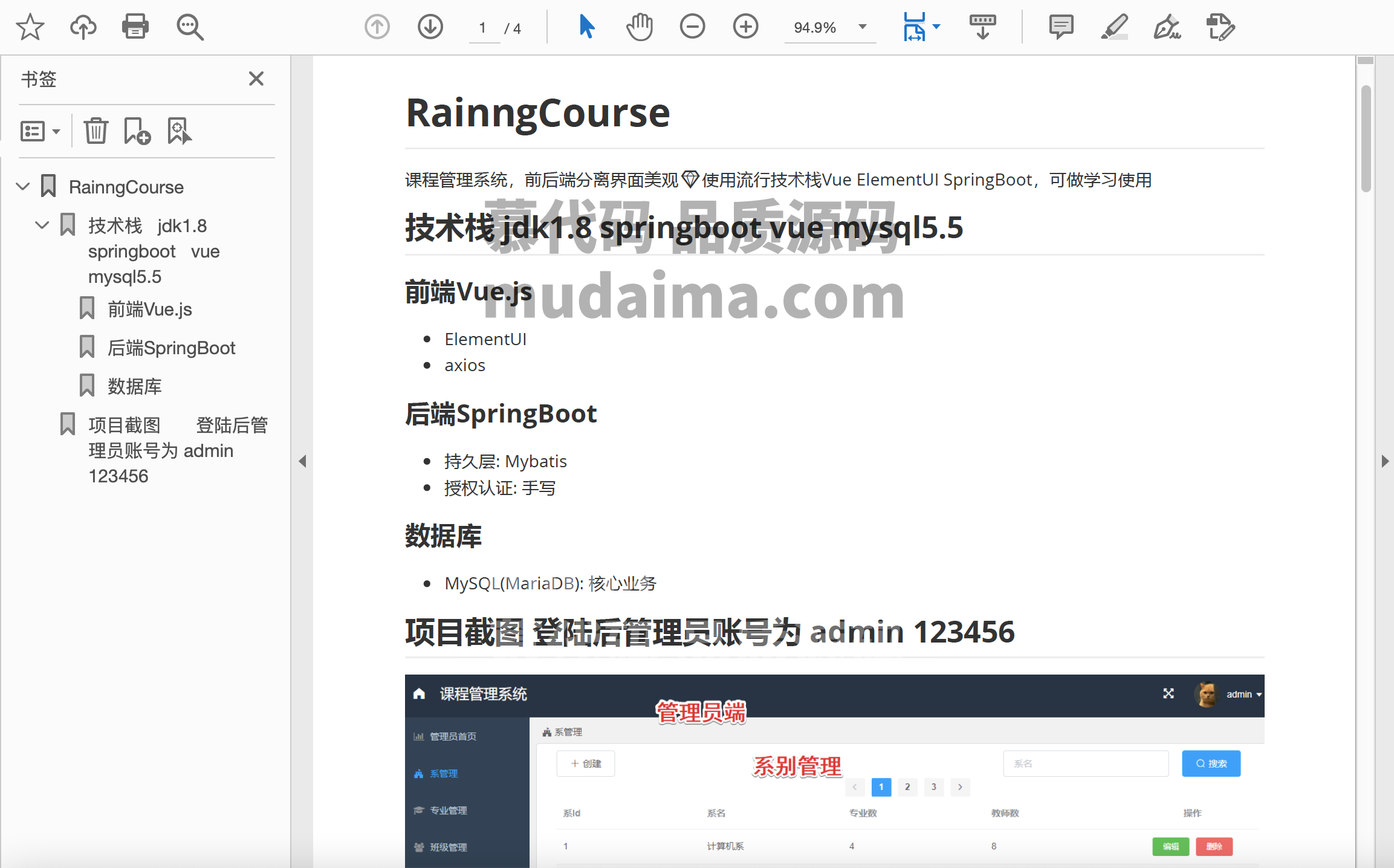This screenshot has width=1394, height=868.
Task: Click the scrolling mode keyboard icon
Action: pyautogui.click(x=983, y=27)
